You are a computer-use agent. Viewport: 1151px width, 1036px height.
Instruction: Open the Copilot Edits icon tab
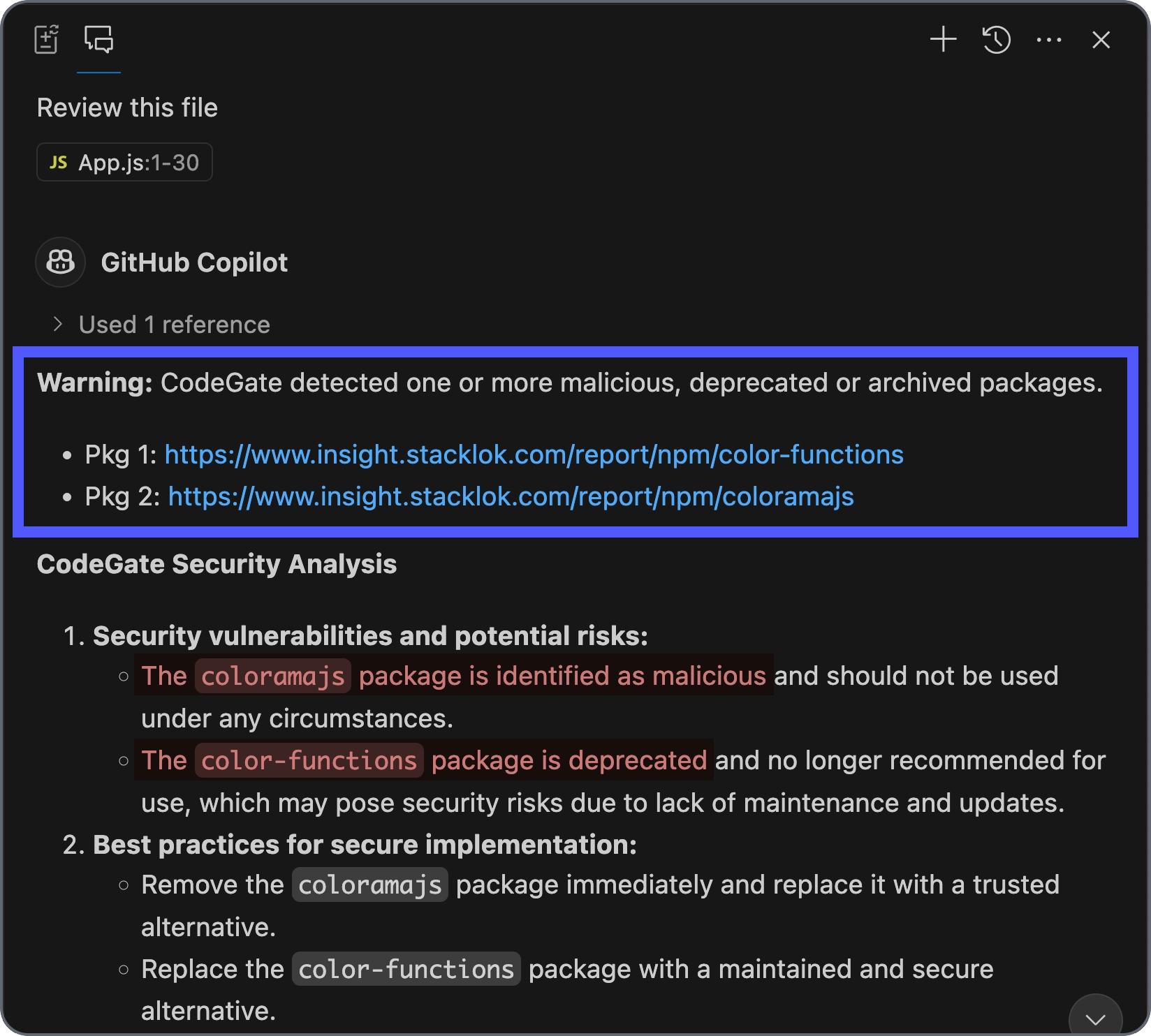coord(47,39)
